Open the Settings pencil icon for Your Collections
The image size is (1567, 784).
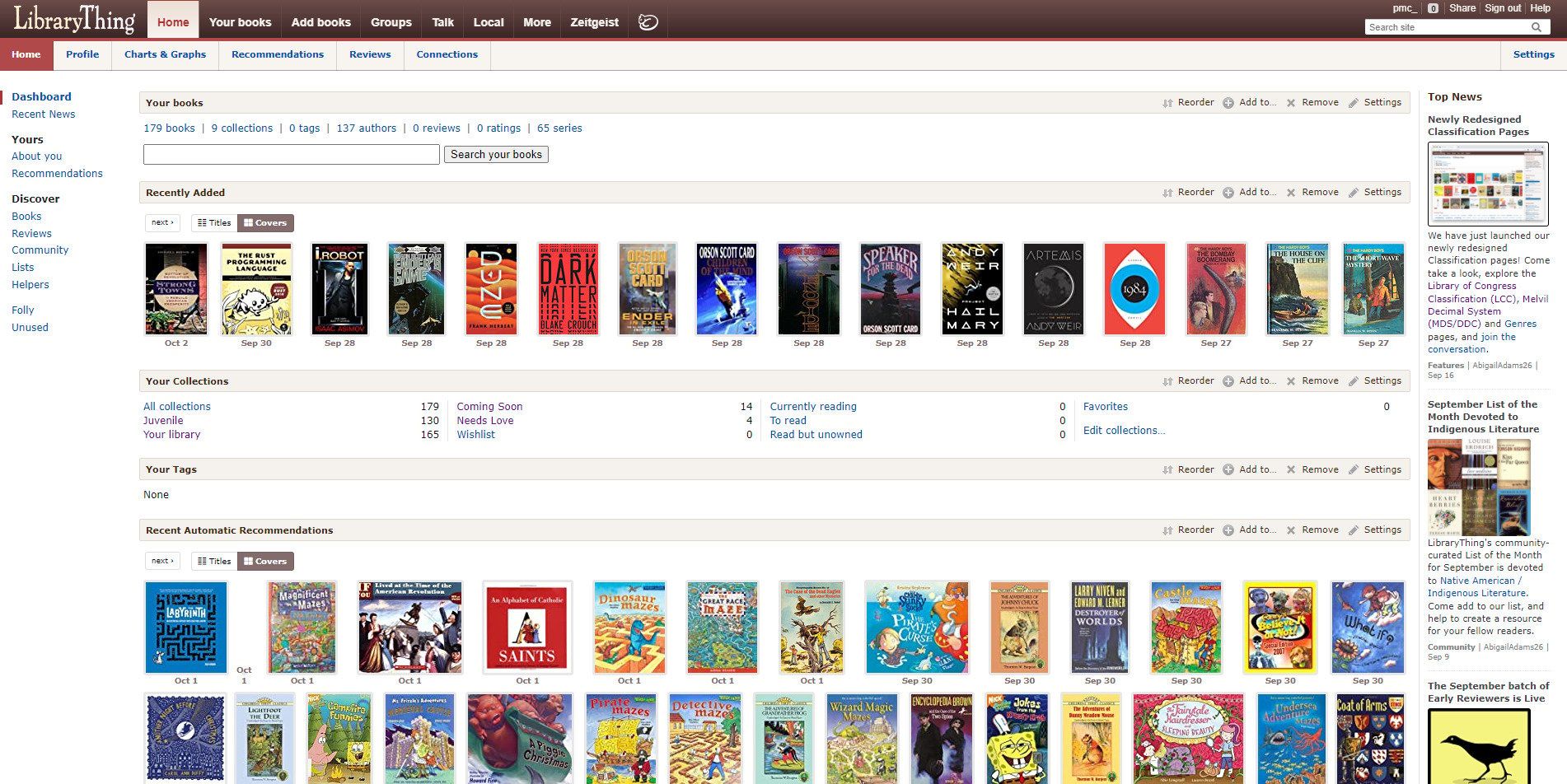(x=1354, y=380)
